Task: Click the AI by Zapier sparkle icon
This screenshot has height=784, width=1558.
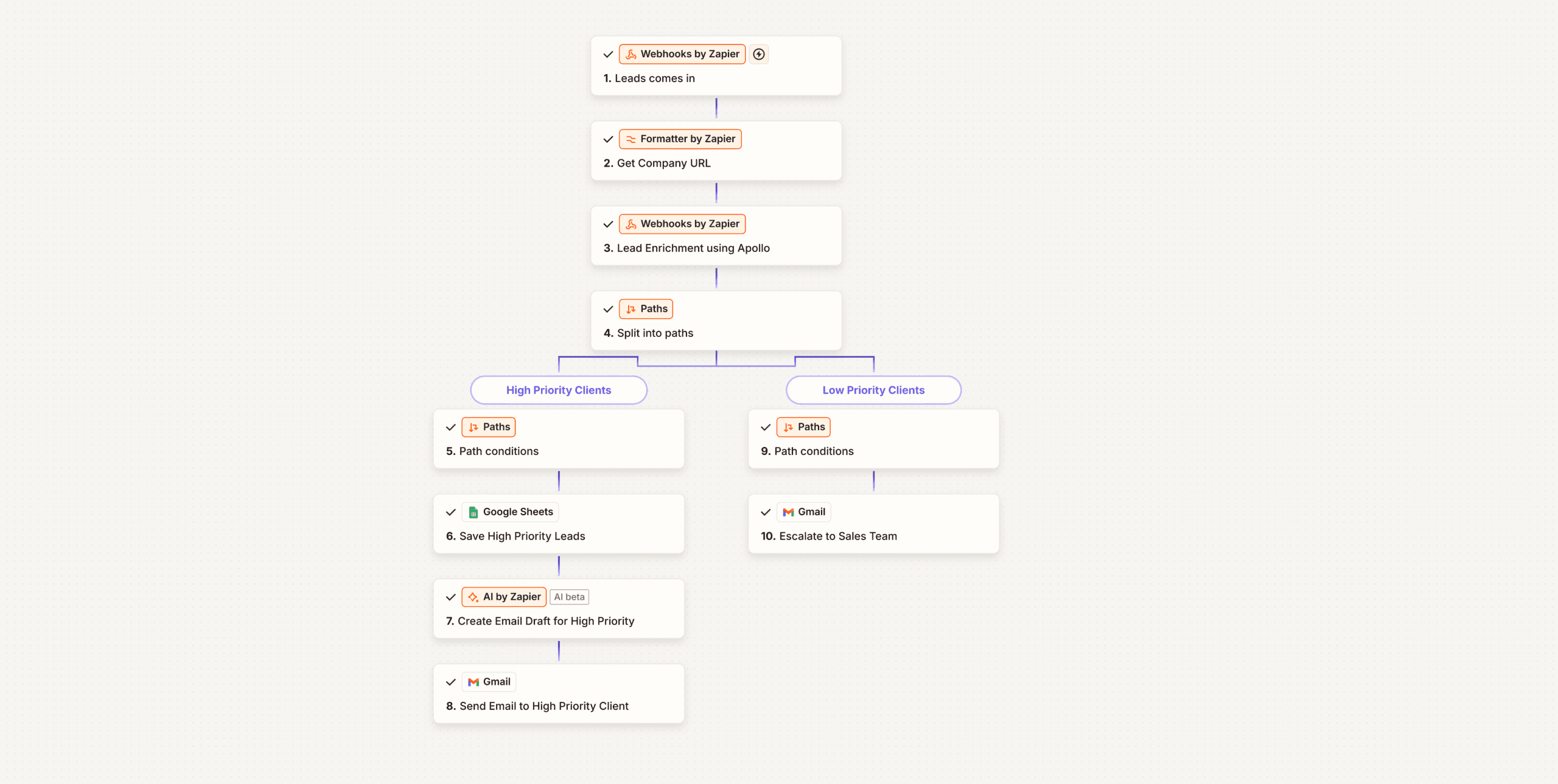Action: pyautogui.click(x=473, y=597)
